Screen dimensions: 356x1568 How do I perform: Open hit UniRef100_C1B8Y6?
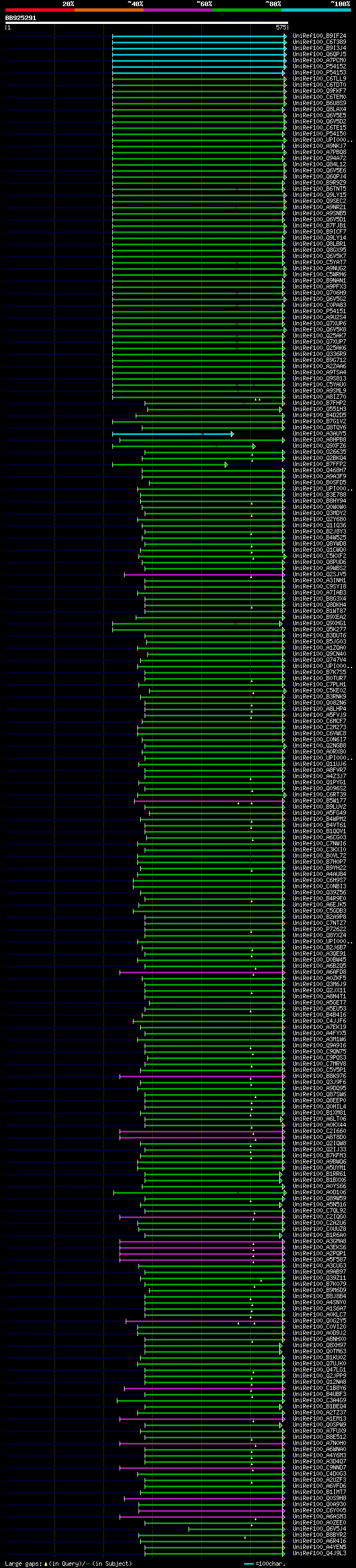pos(319,1388)
